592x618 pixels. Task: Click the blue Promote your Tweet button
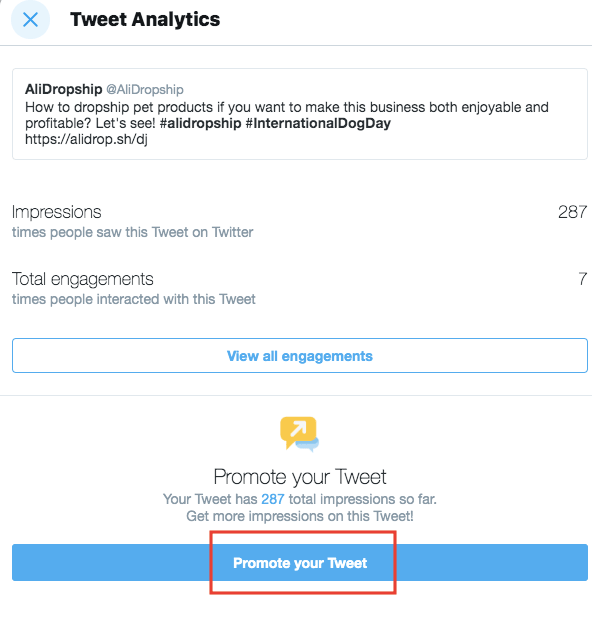[300, 562]
